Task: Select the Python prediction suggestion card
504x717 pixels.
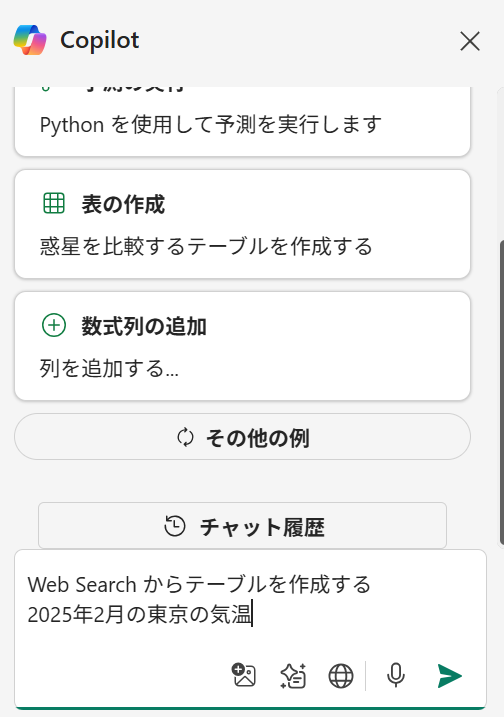Action: coord(242,121)
